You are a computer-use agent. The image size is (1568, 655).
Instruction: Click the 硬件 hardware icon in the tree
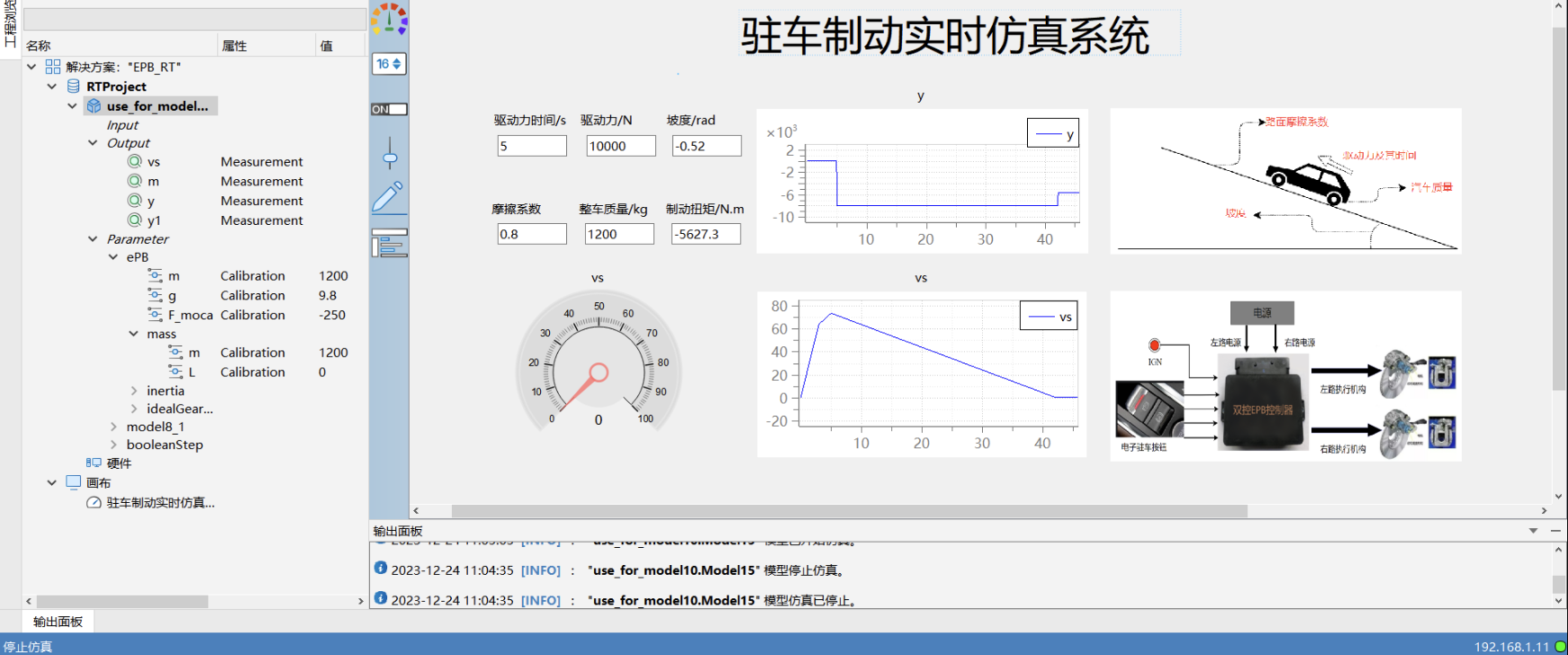(x=94, y=463)
